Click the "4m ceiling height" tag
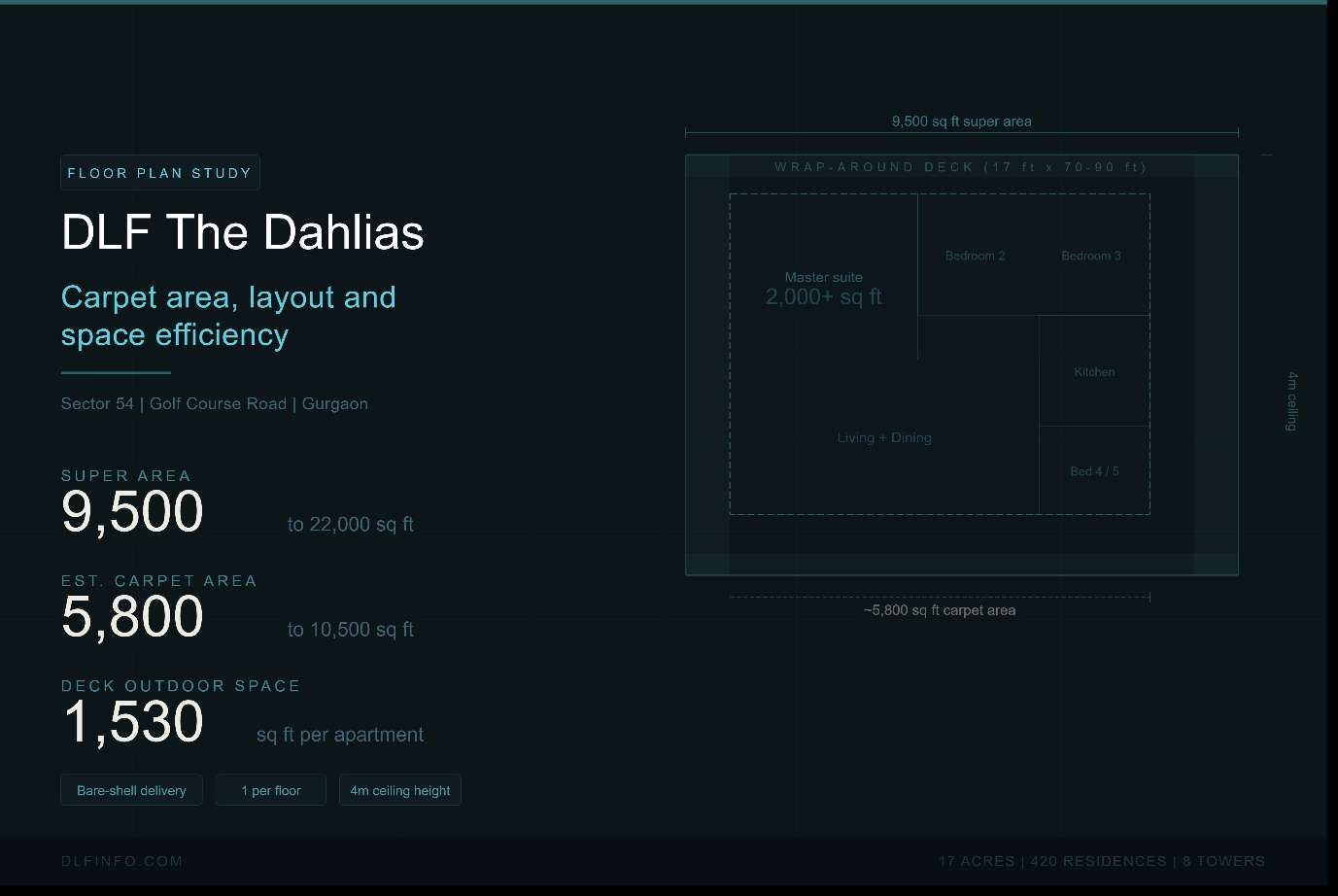Image resolution: width=1338 pixels, height=896 pixels. (x=400, y=790)
